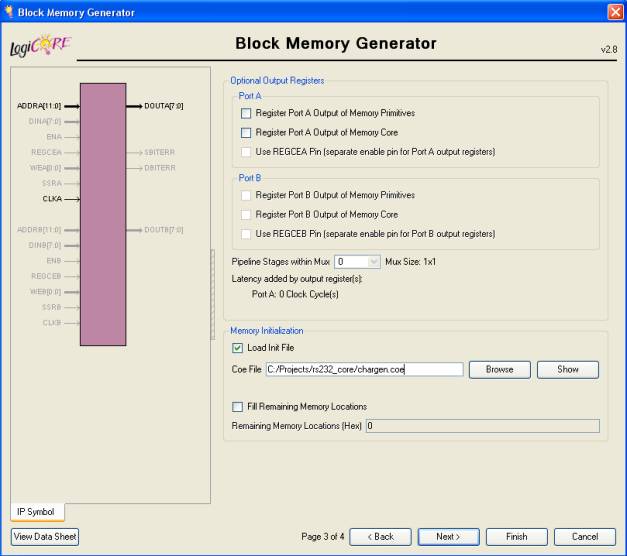
Task: Click Browse to select Coe file
Action: [x=499, y=369]
